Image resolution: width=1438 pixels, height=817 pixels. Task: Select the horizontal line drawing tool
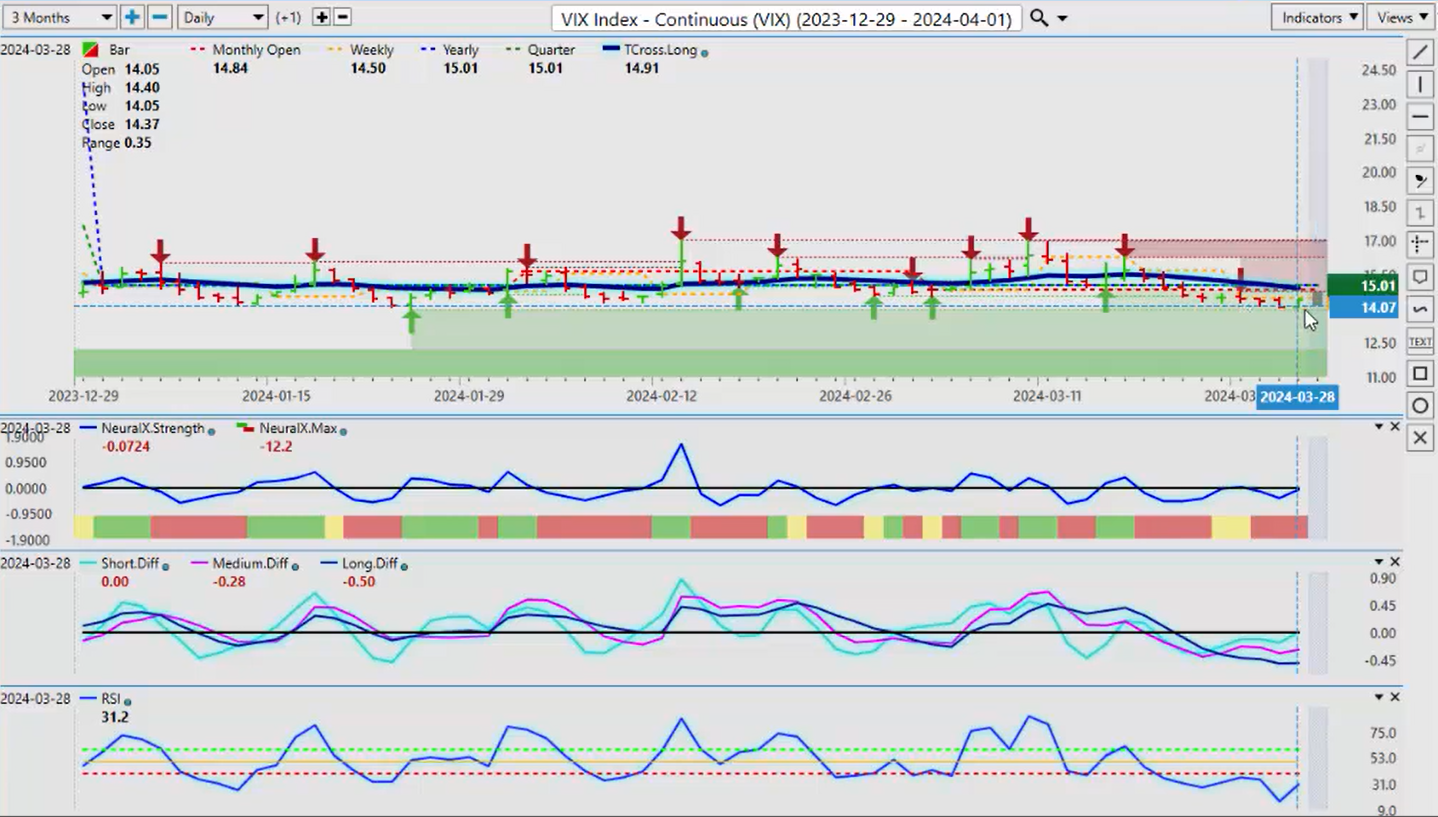tap(1420, 116)
